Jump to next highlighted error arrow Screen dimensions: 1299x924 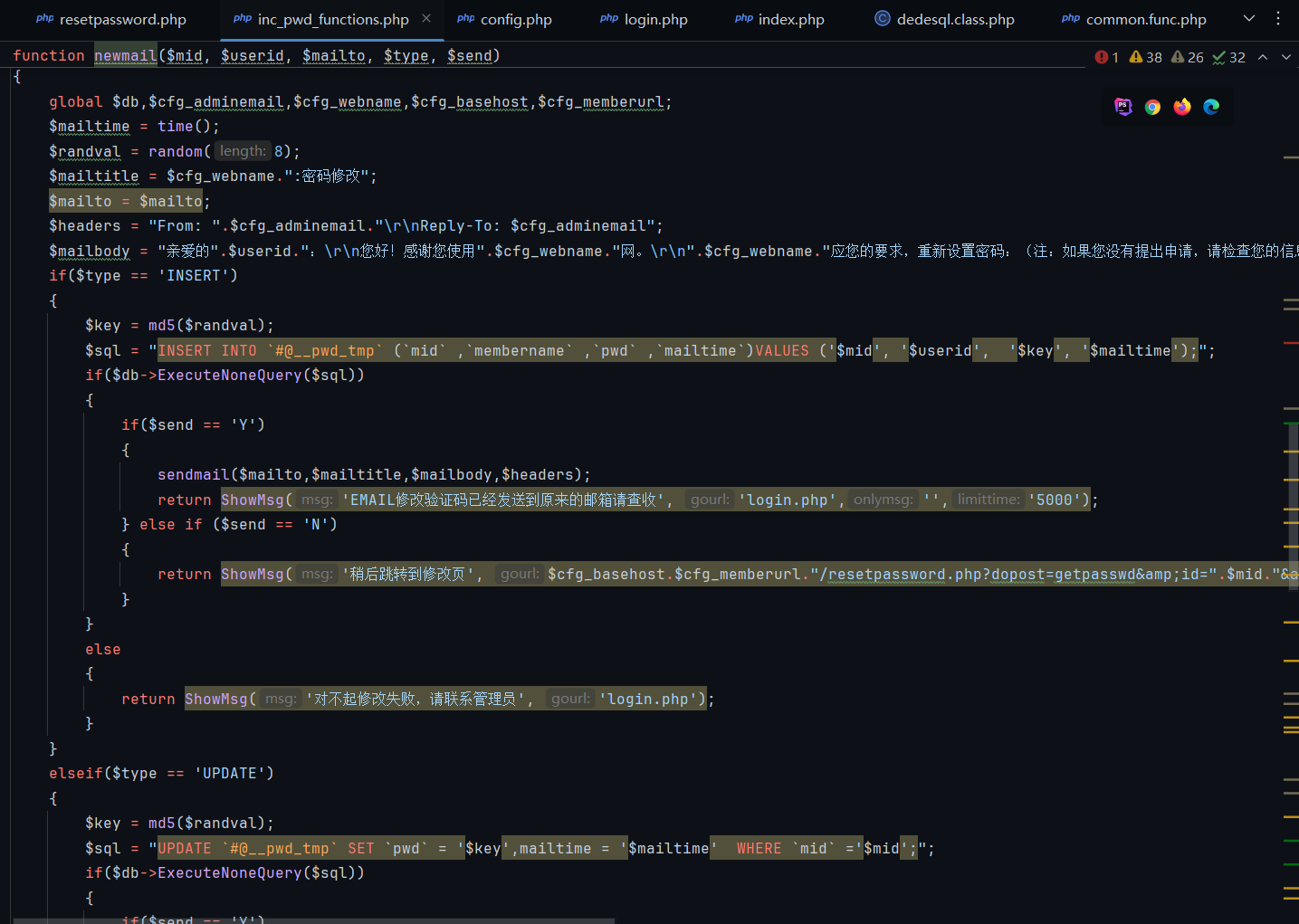[1286, 57]
